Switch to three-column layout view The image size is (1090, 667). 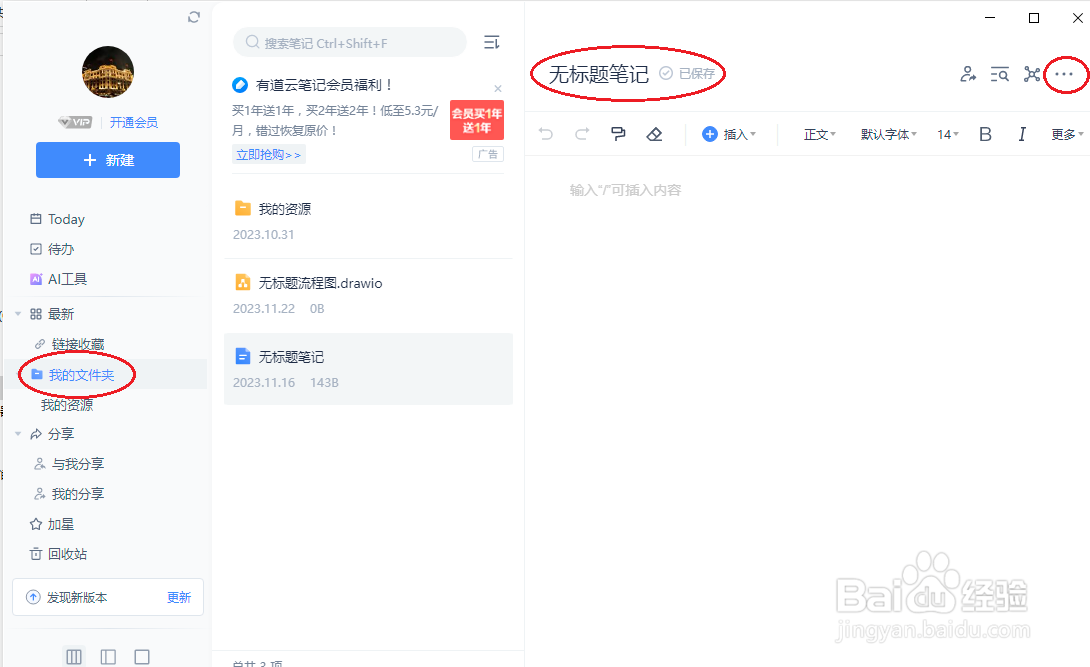click(74, 657)
